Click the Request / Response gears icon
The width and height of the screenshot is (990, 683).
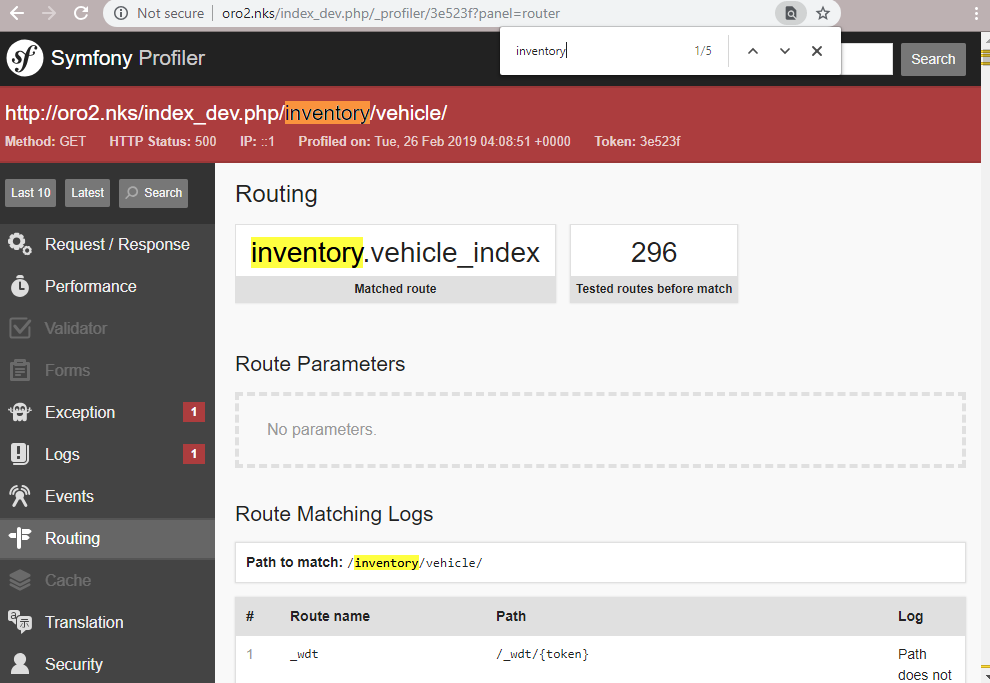click(x=20, y=245)
